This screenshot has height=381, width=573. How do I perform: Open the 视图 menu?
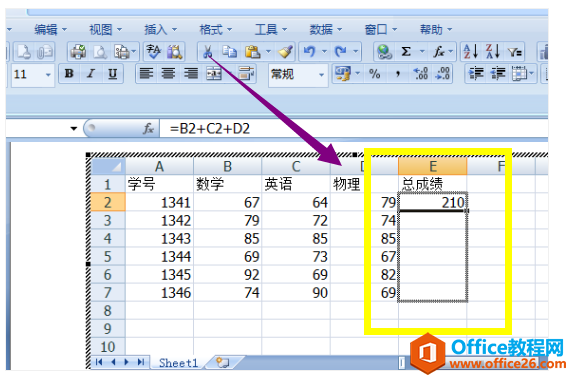pos(106,29)
